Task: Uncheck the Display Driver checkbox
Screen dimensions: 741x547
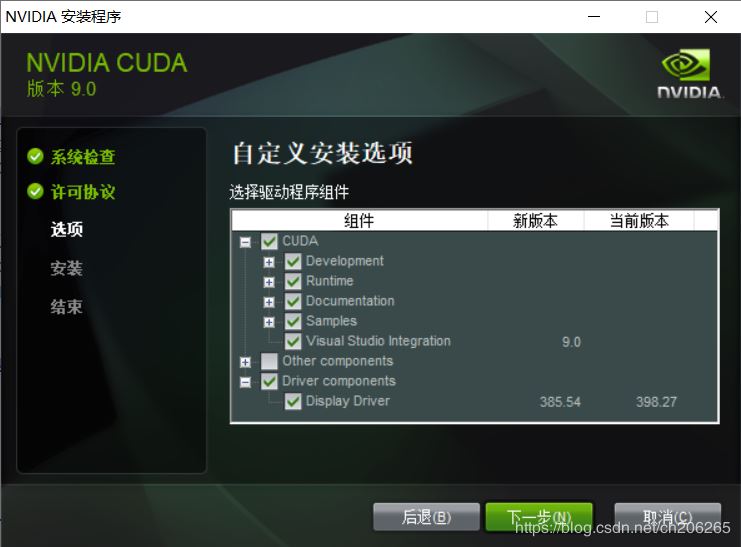Action: click(293, 401)
